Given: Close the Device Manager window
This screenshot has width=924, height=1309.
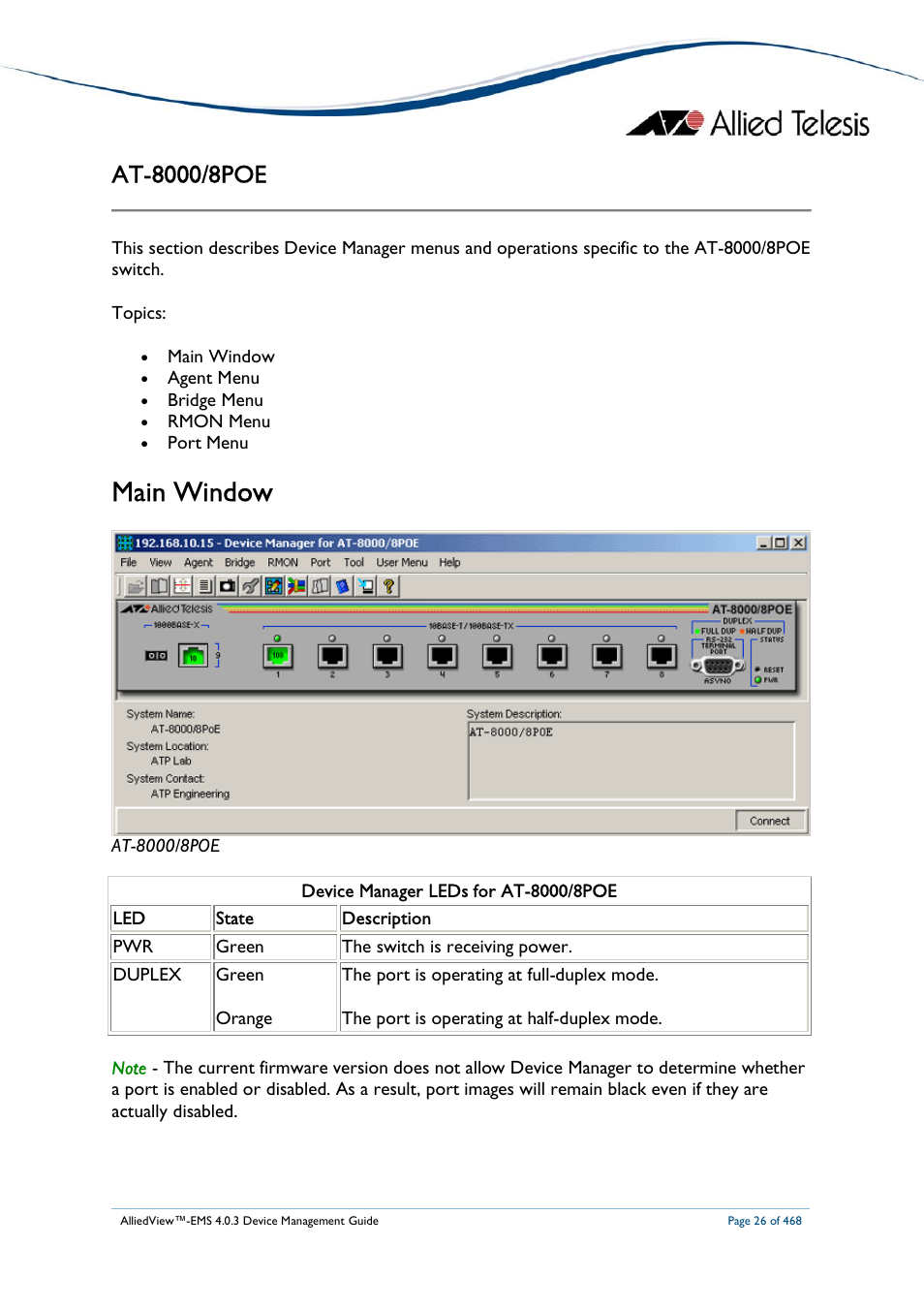Looking at the screenshot, I should (x=799, y=543).
